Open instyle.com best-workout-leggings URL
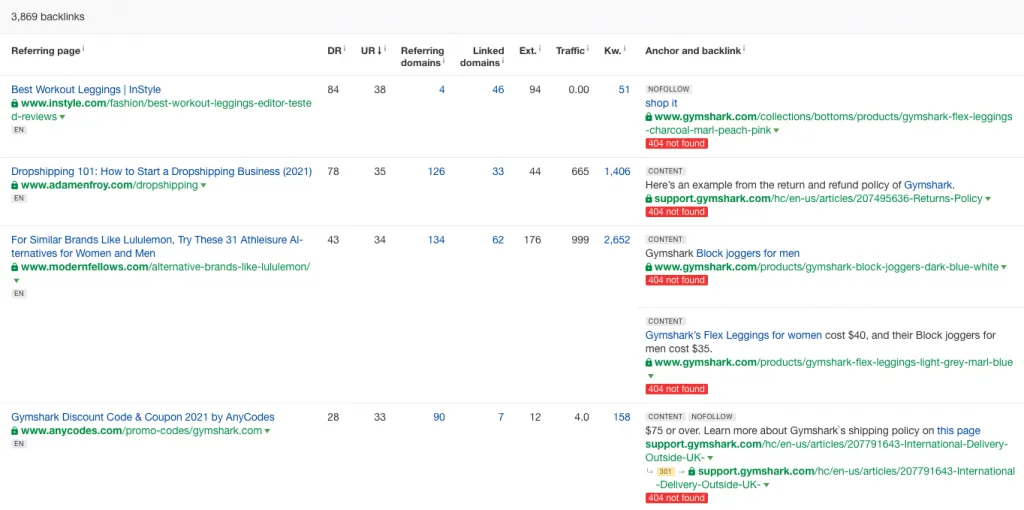 pyautogui.click(x=161, y=110)
